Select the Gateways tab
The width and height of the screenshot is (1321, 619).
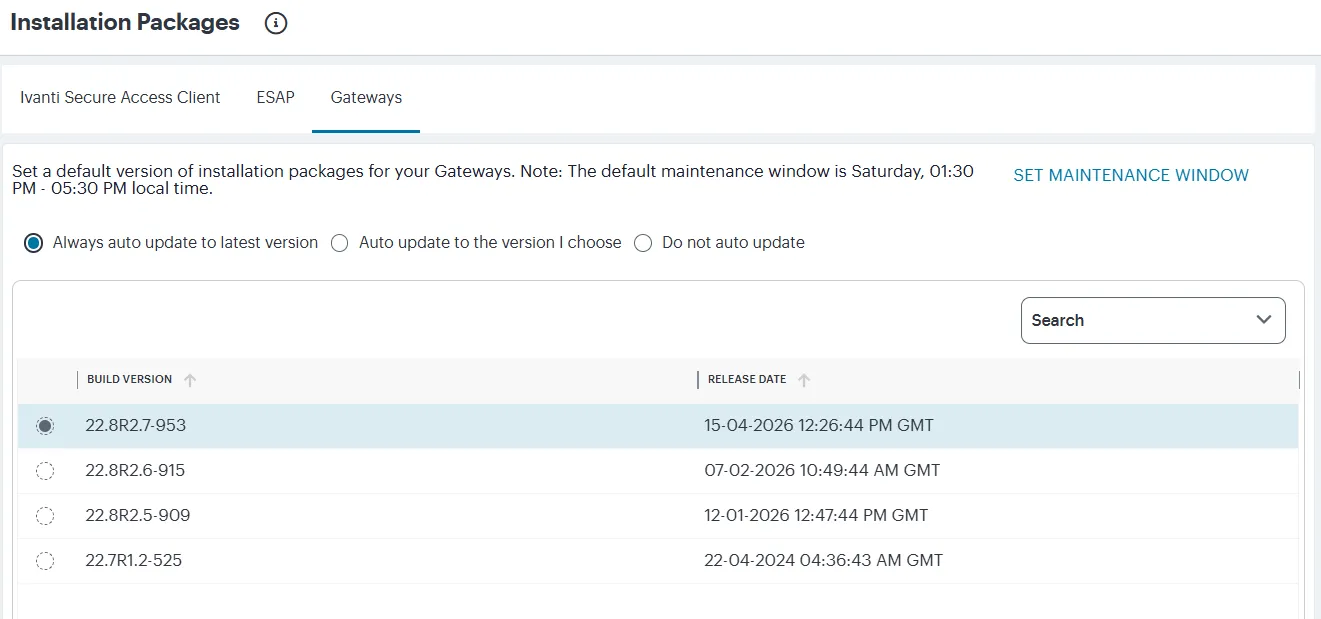(x=366, y=98)
